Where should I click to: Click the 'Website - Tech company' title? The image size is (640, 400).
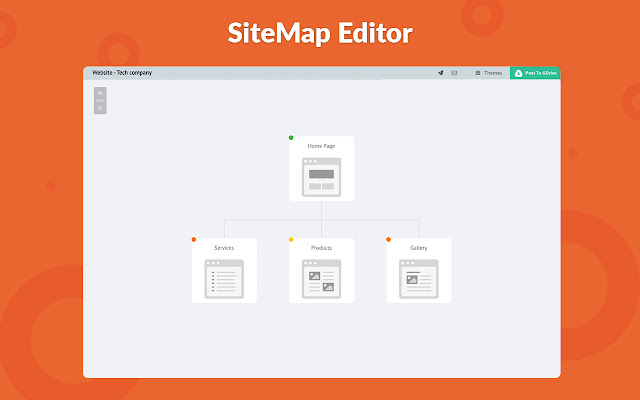pyautogui.click(x=122, y=73)
